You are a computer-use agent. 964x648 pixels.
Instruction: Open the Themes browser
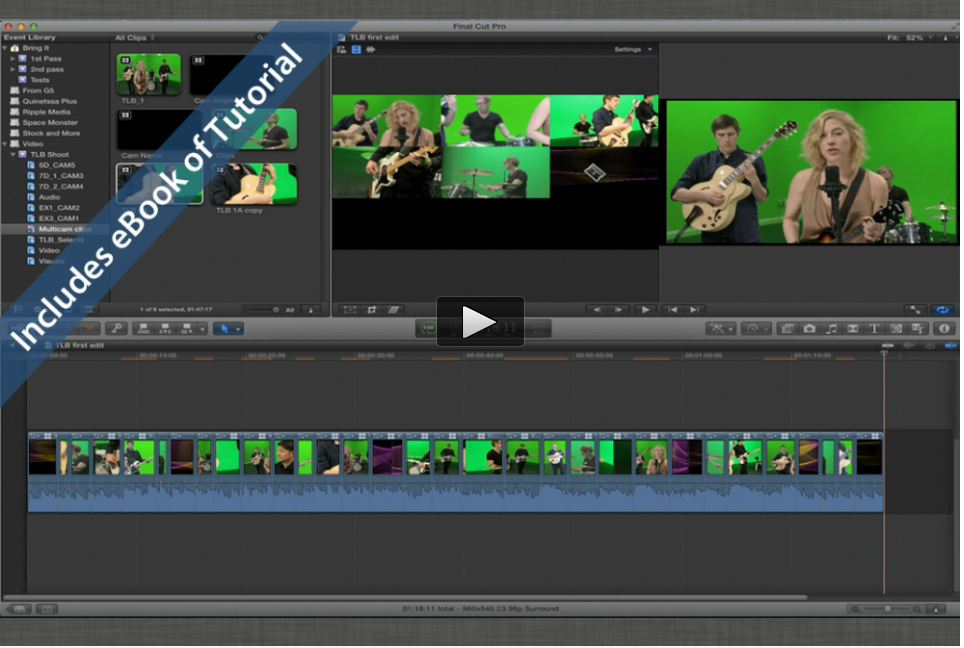click(917, 329)
